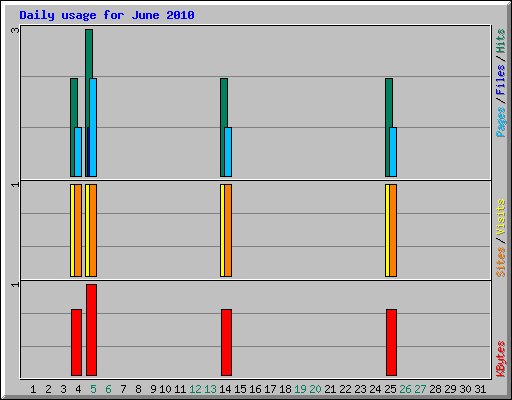Click the 'Hits' legend label
Viewport: 512px width, 400px height.
501,41
